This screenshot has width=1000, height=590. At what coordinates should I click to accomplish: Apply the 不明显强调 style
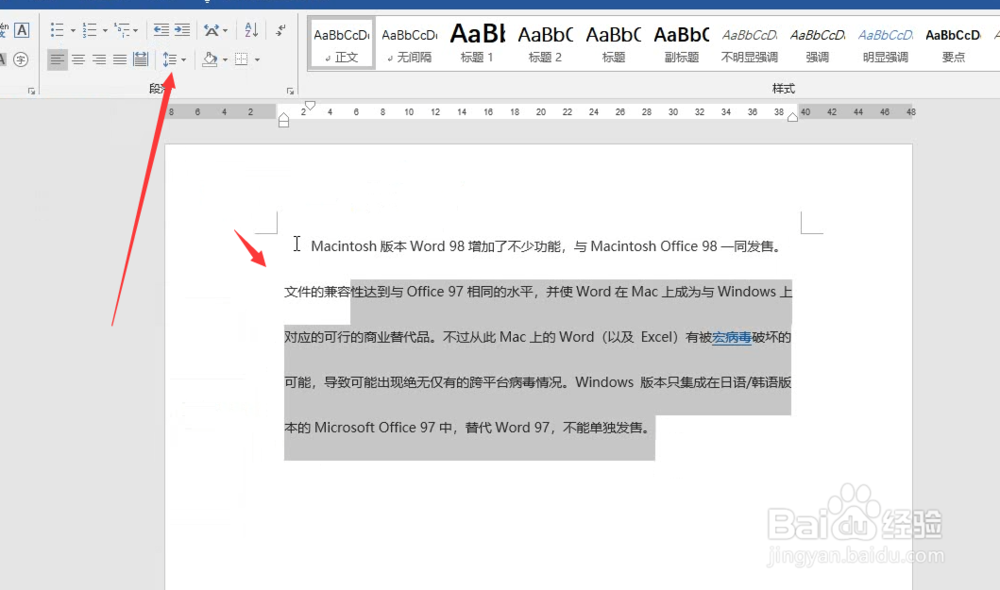tap(749, 43)
